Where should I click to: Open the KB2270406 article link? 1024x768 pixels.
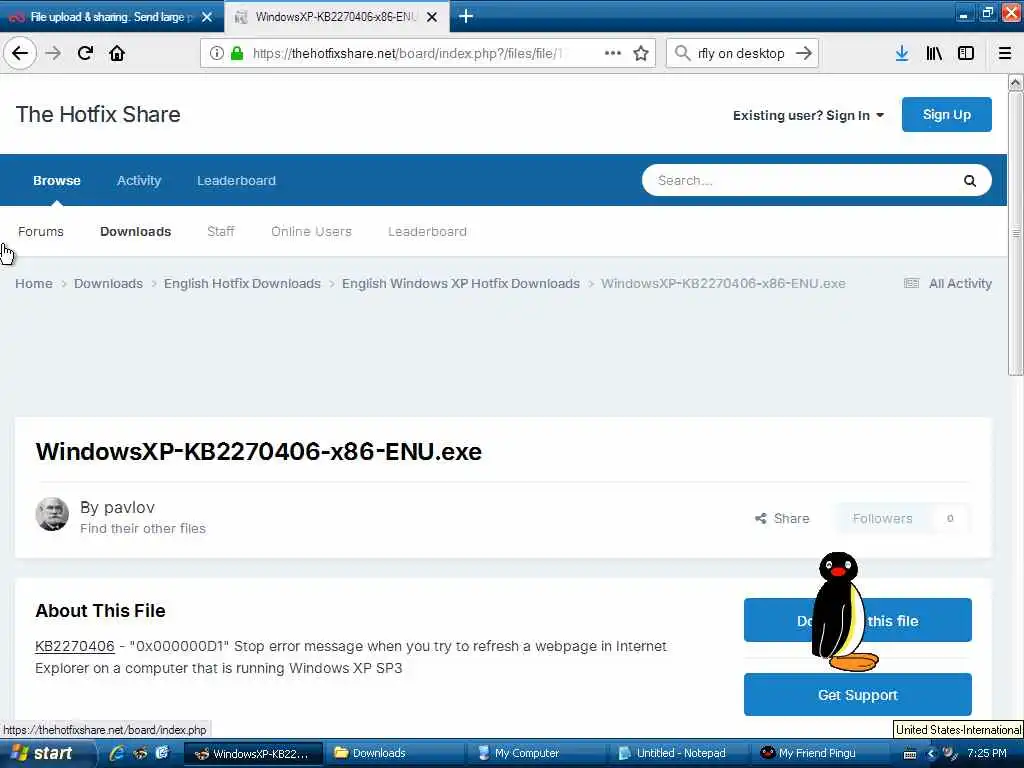(x=74, y=646)
